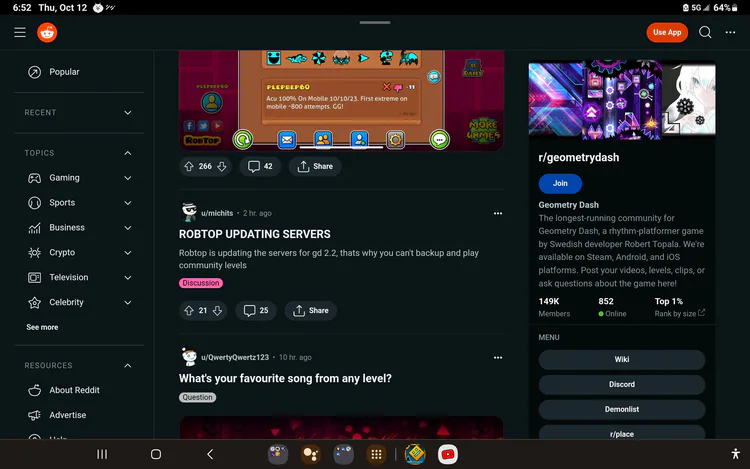
Task: Launch Geometry Dash from the taskbar
Action: tap(415, 454)
